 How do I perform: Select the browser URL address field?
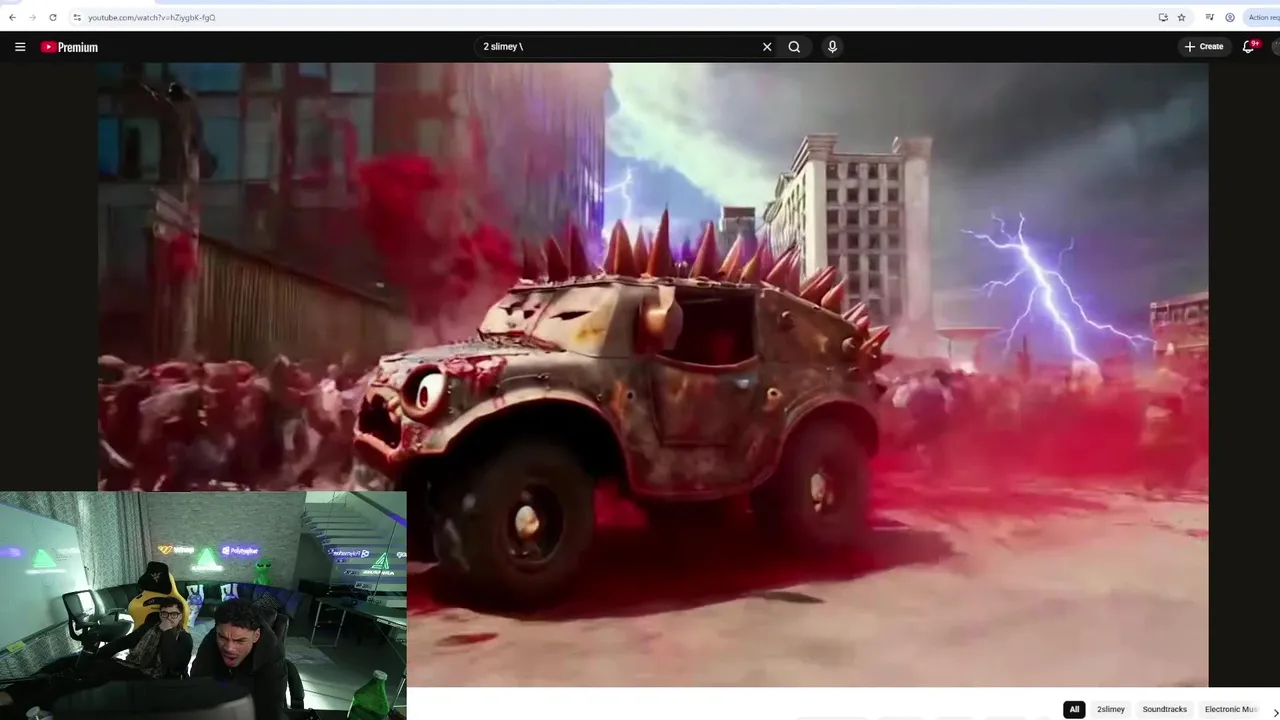610,17
